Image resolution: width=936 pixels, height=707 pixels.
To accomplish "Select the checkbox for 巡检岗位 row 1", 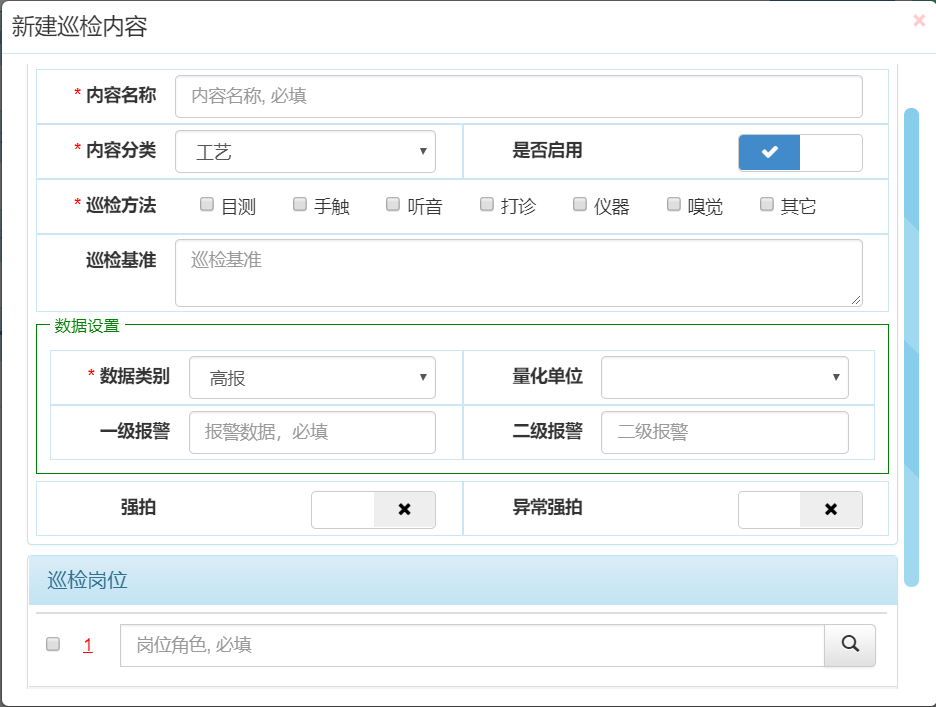I will coord(53,644).
